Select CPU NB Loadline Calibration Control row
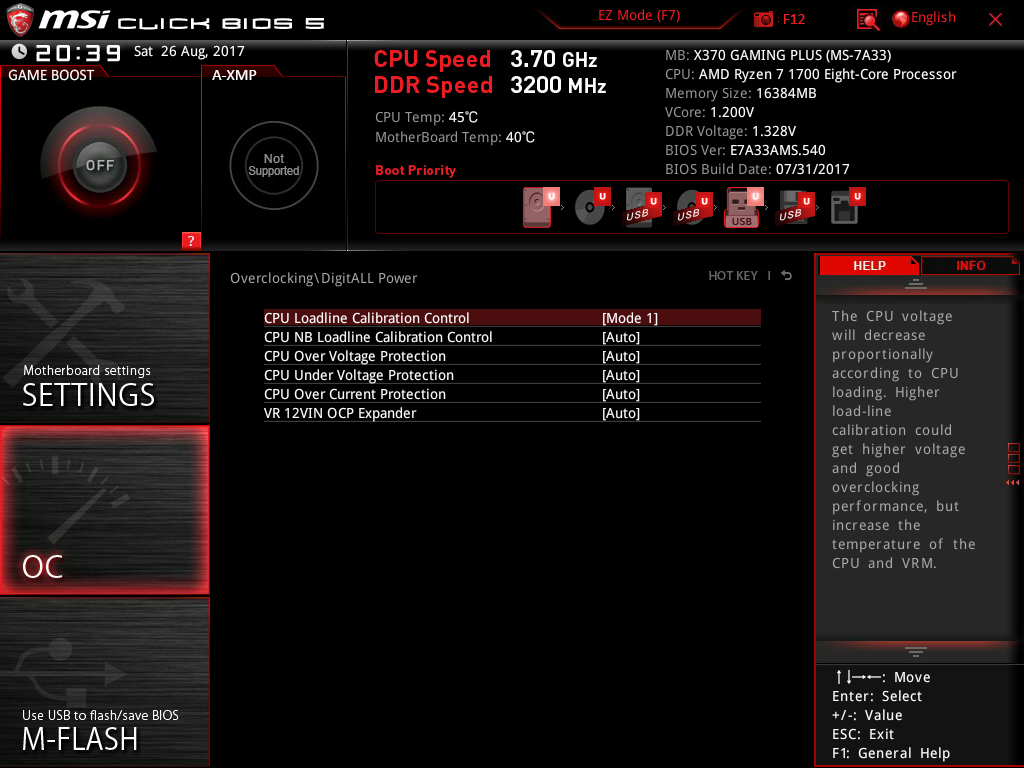The width and height of the screenshot is (1024, 768). click(x=512, y=337)
